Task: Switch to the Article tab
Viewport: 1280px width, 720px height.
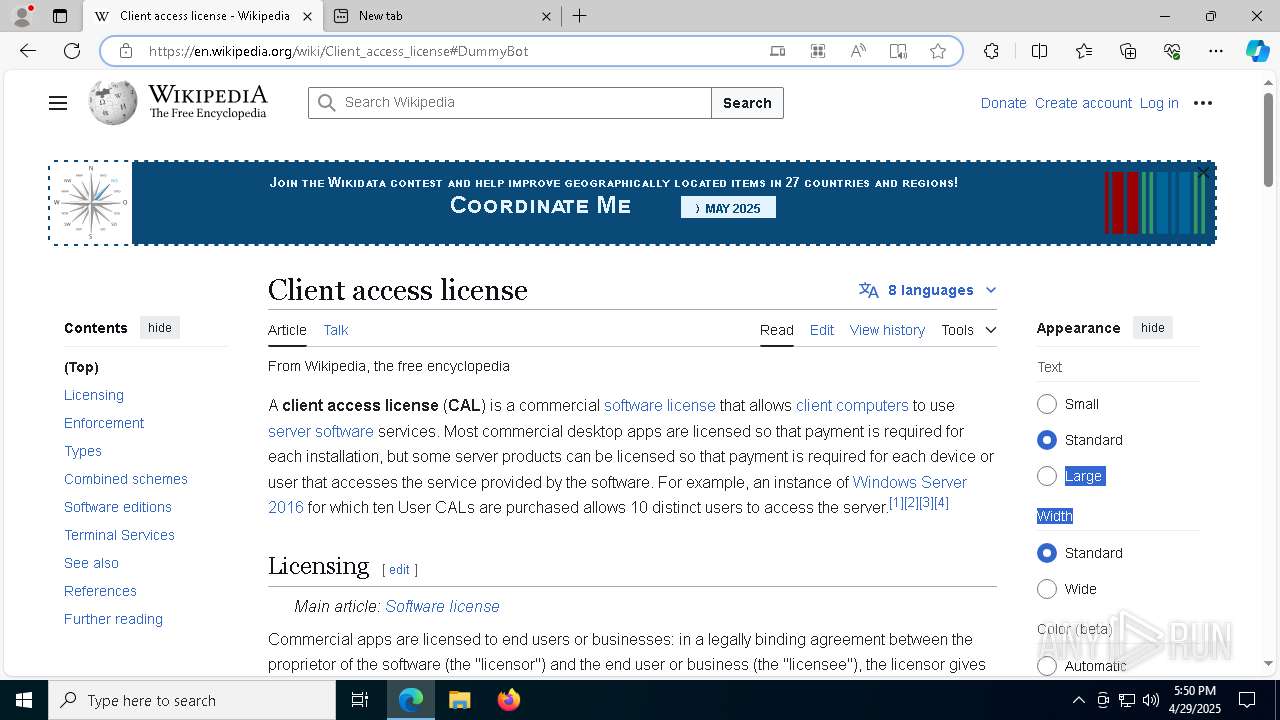Action: 287,330
